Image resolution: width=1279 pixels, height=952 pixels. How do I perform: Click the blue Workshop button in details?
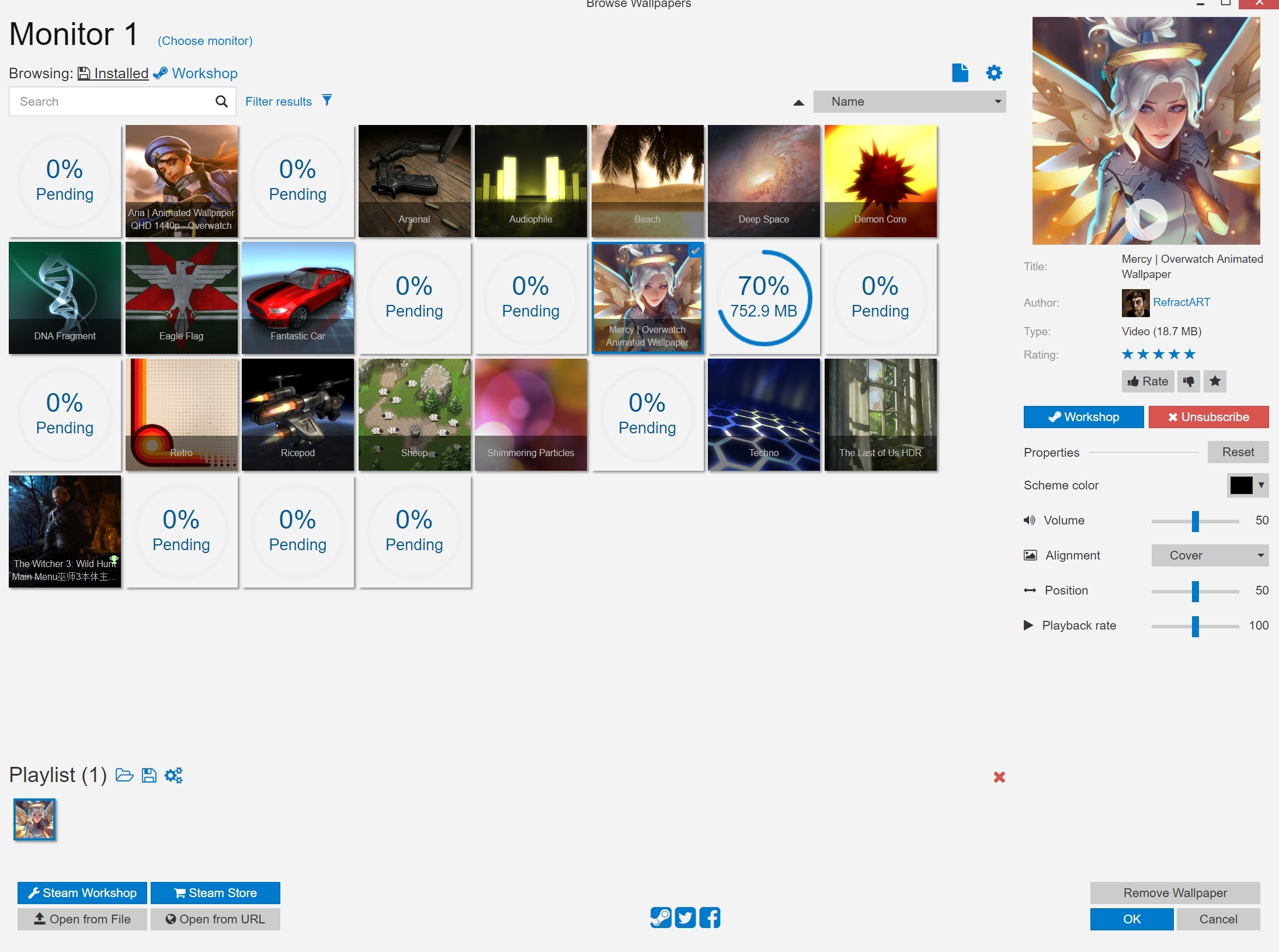pyautogui.click(x=1083, y=417)
